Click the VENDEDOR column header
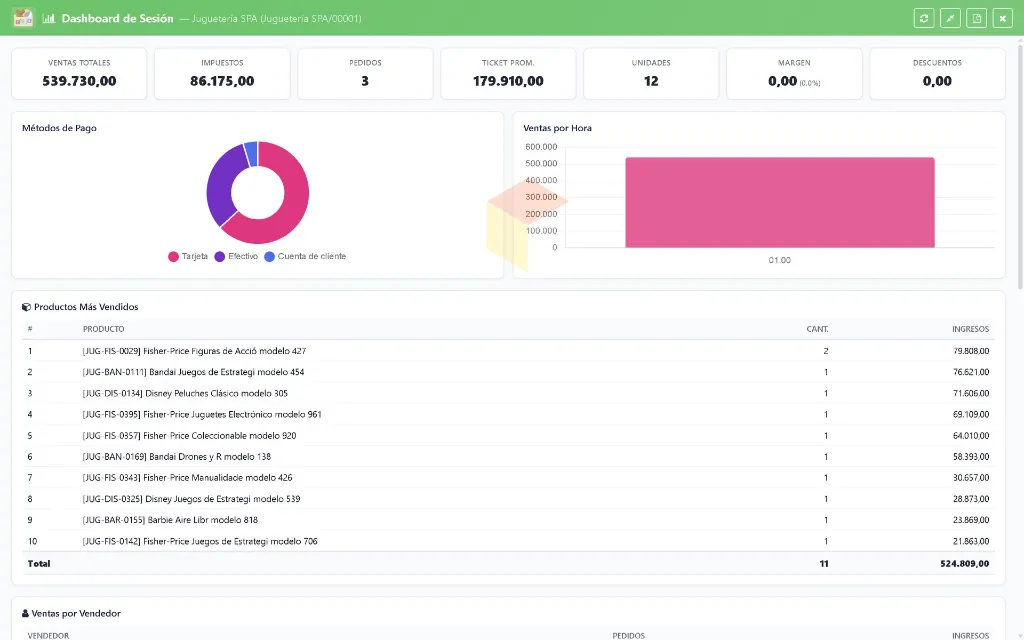Viewport: 1024px width, 640px height. tap(48, 635)
